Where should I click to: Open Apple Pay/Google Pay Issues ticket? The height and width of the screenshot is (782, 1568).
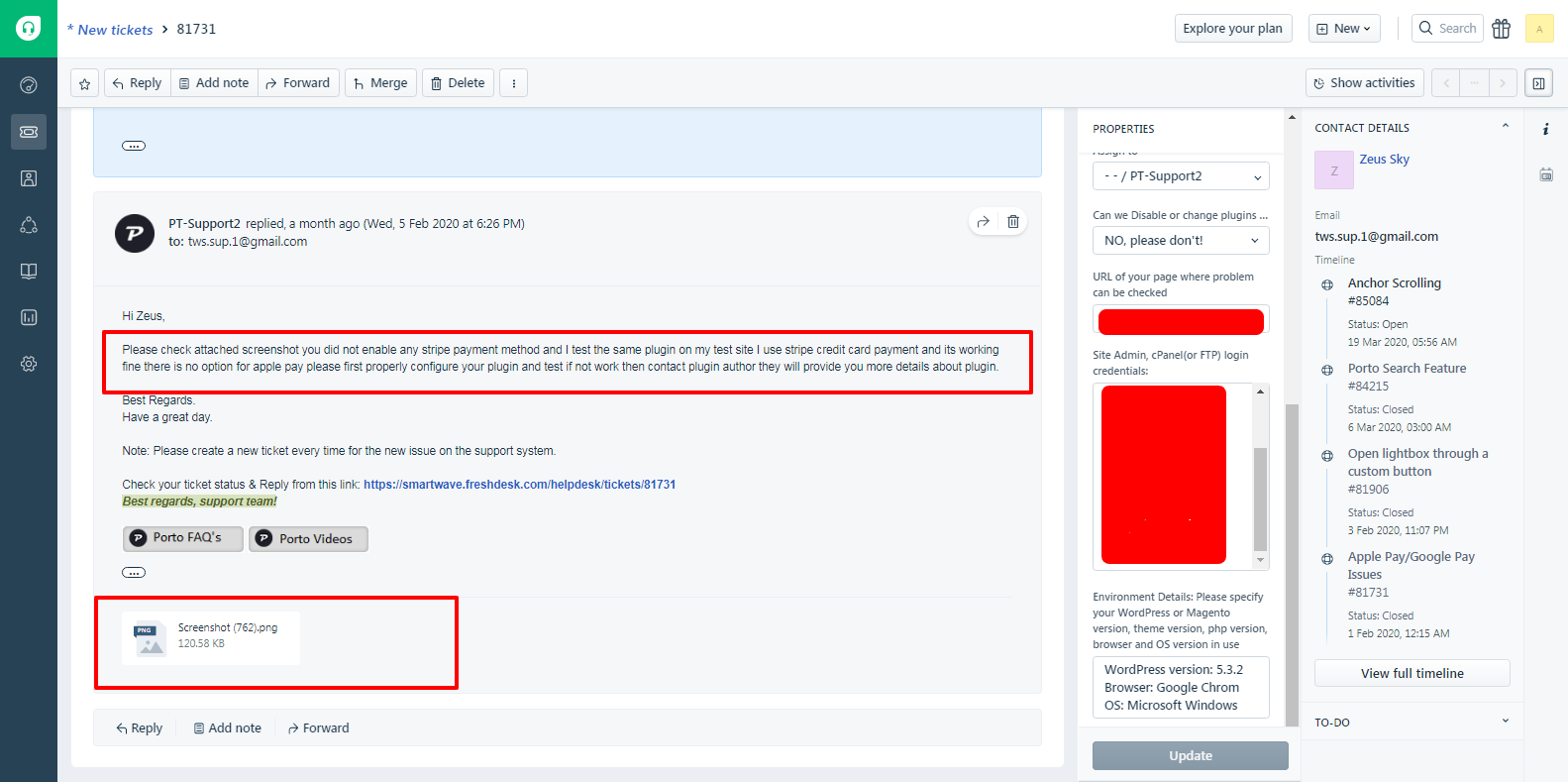point(1411,575)
